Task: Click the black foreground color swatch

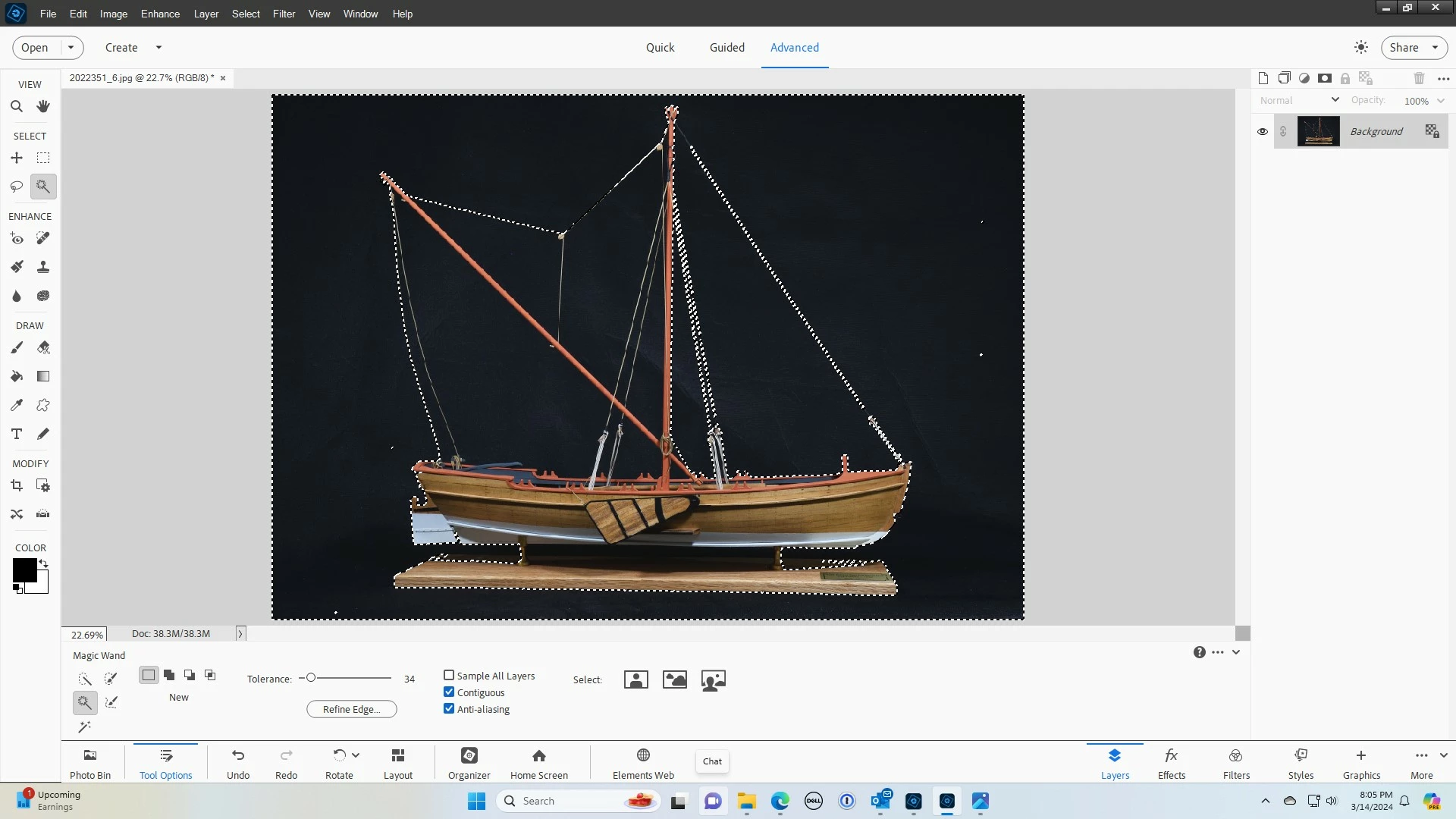Action: (x=24, y=570)
